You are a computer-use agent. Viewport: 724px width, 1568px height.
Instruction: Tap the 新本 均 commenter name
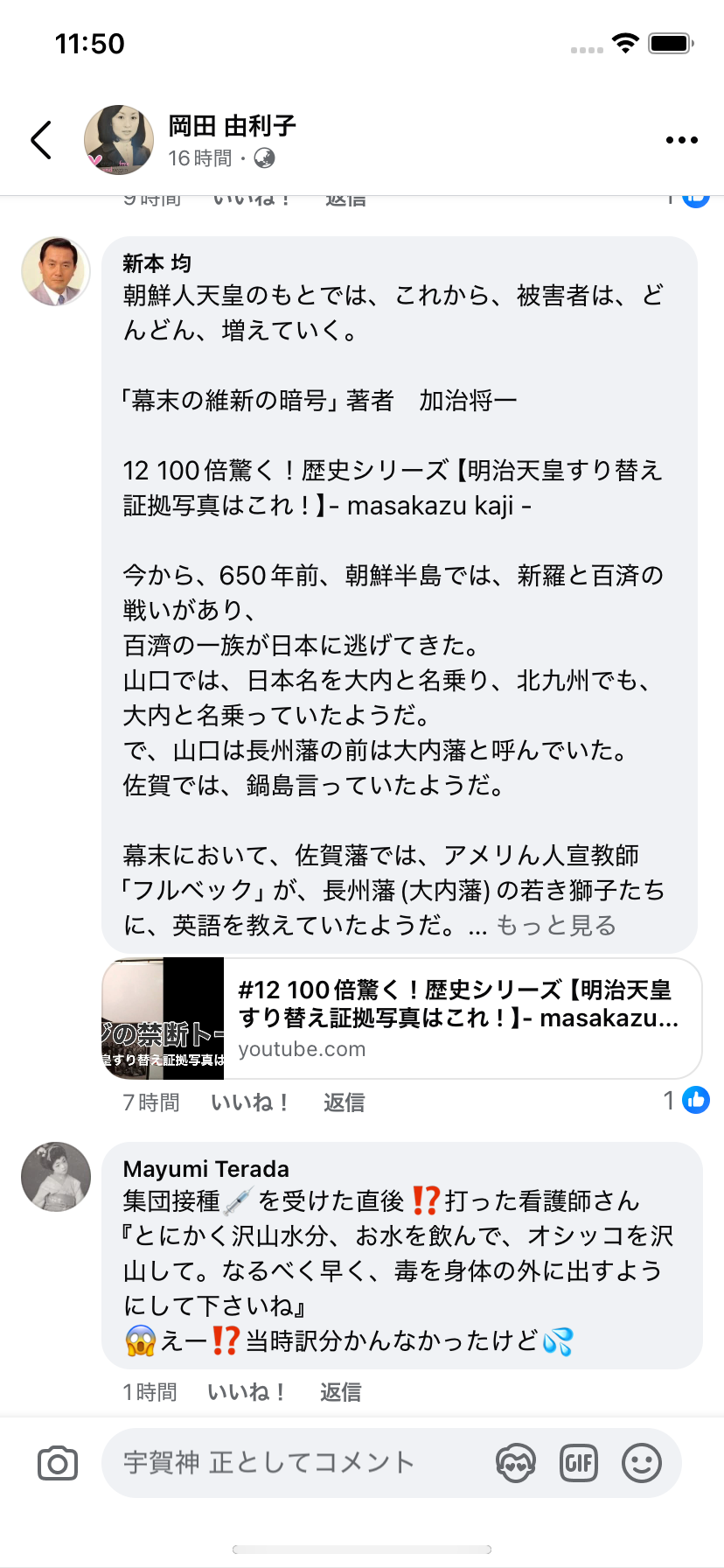point(157,263)
